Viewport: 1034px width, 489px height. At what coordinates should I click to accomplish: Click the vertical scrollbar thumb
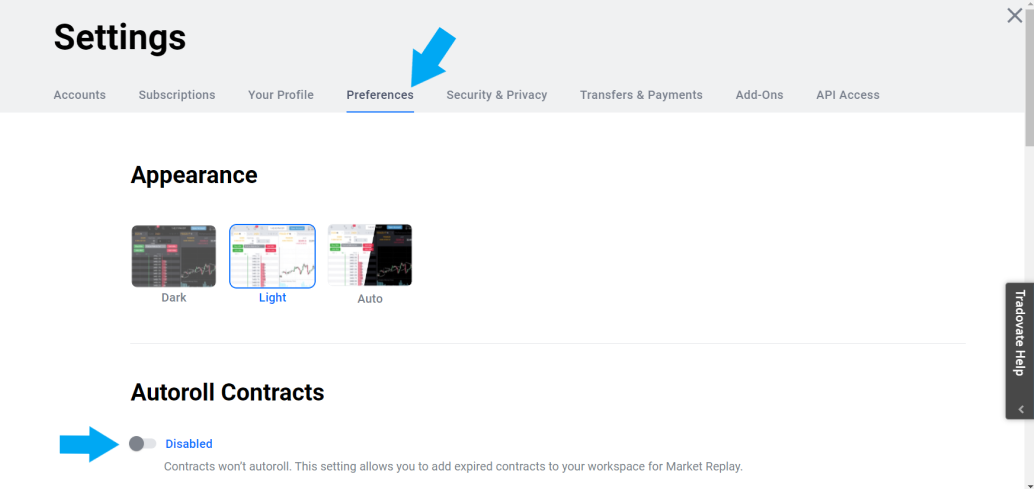1029,72
